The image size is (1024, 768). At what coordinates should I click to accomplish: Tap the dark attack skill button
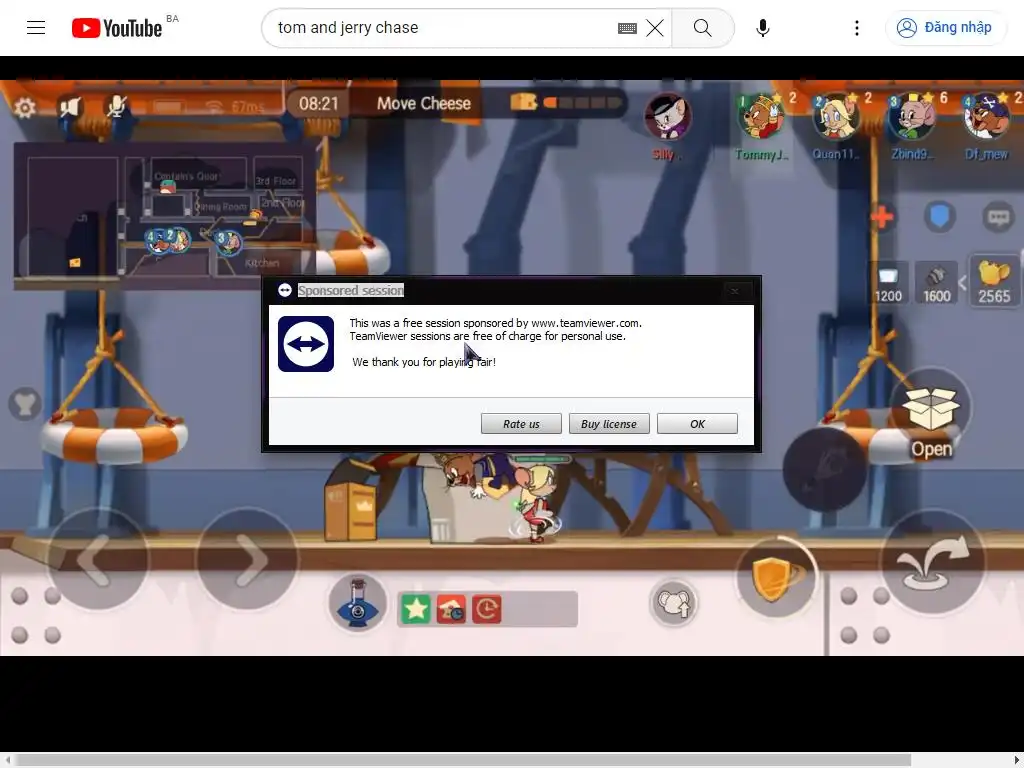pos(825,470)
